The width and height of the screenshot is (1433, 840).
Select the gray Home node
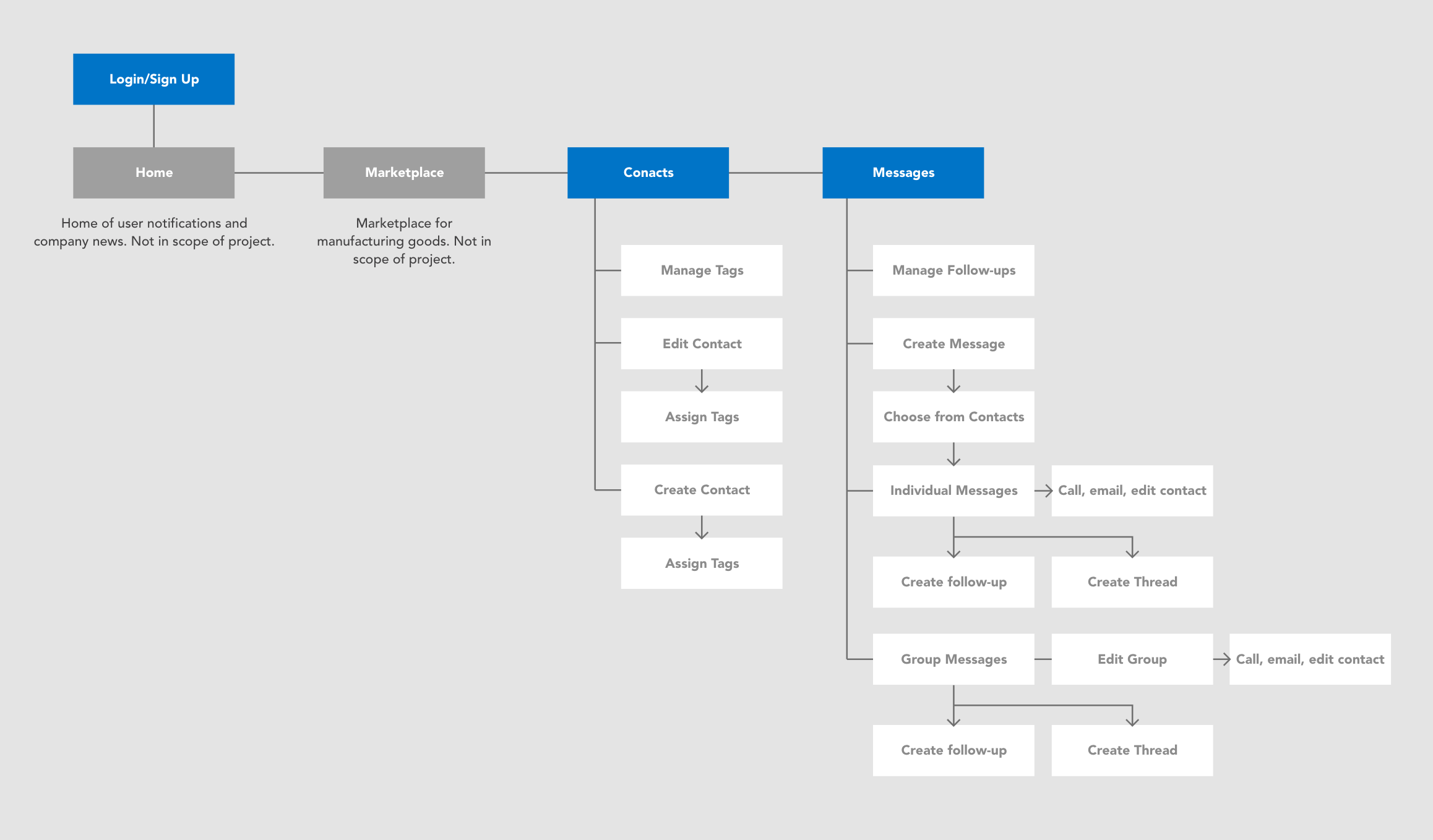[153, 173]
